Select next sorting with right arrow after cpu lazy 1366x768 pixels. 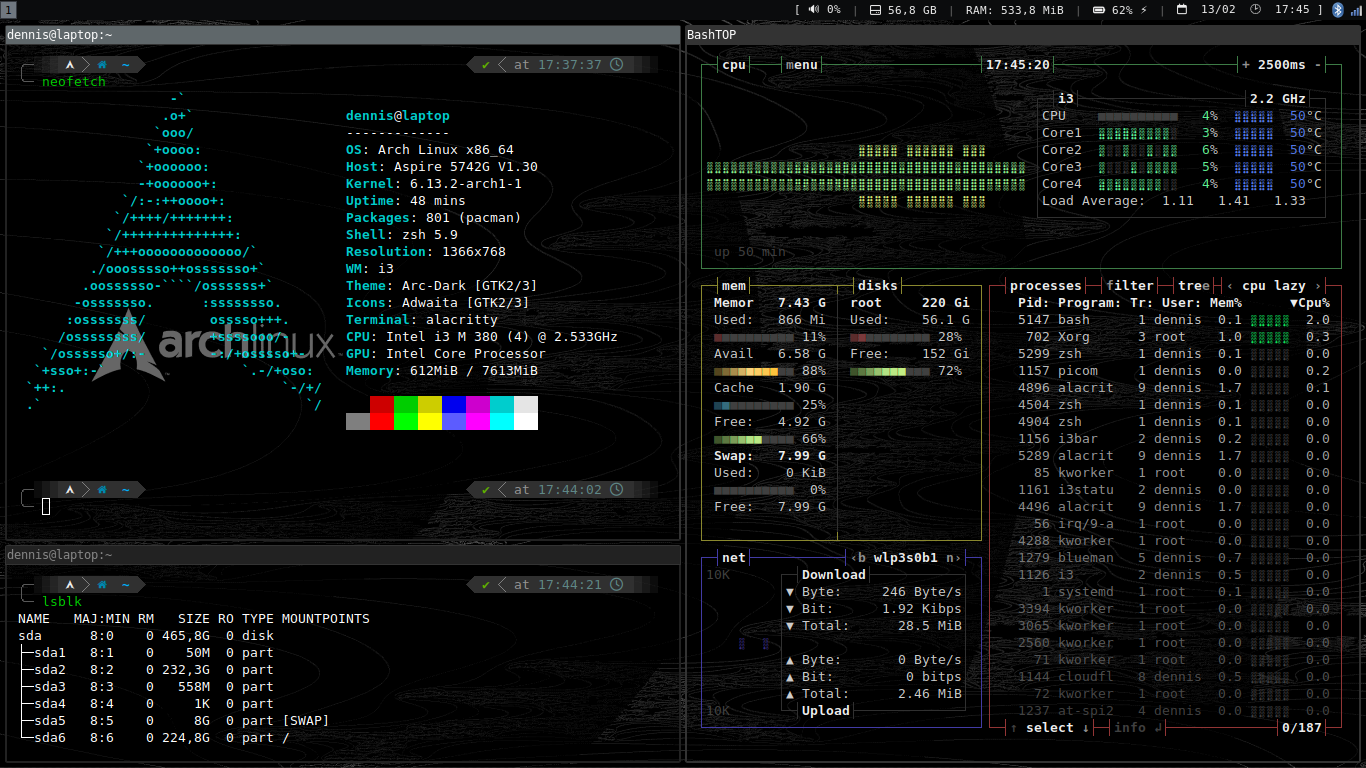(1318, 286)
